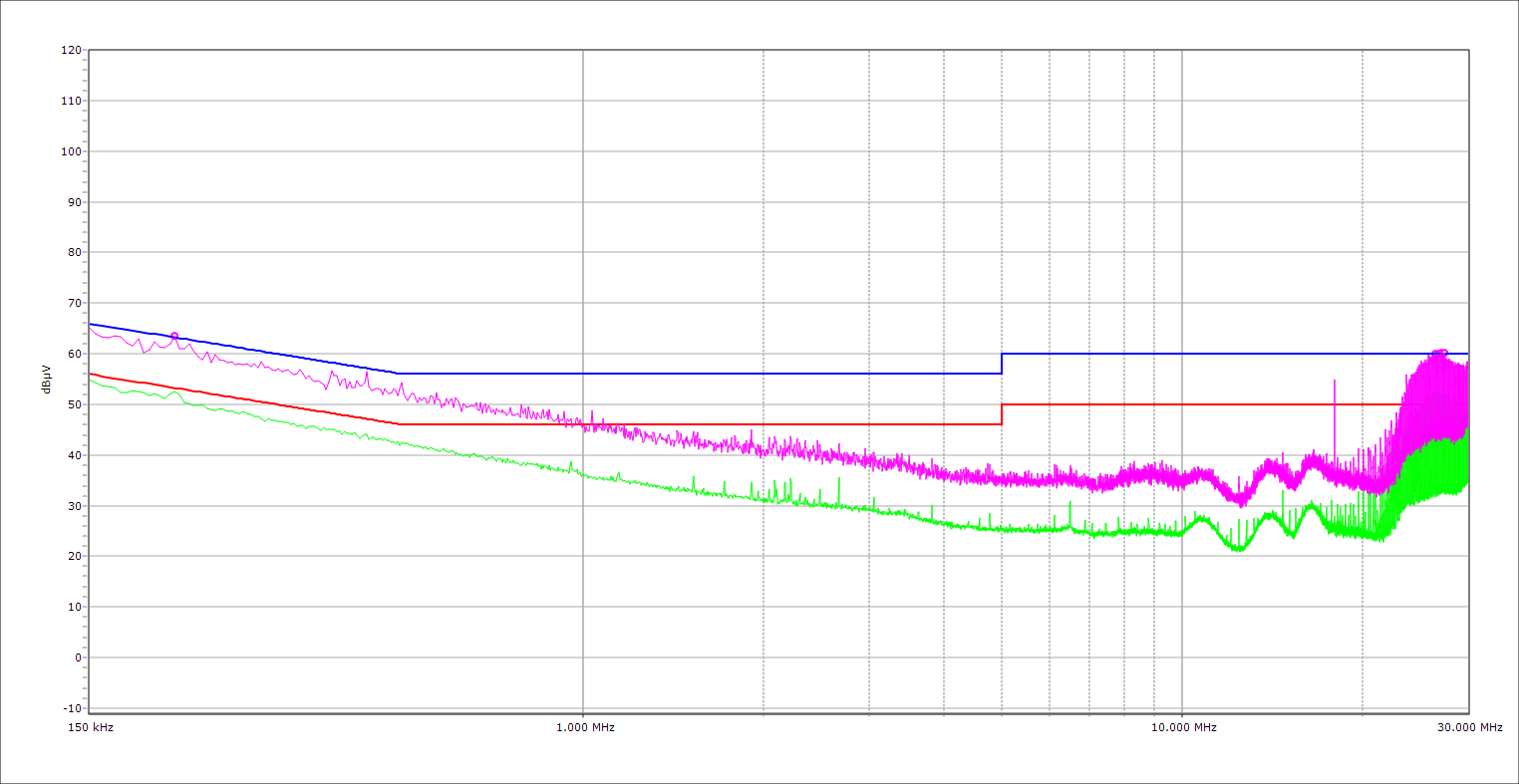Image resolution: width=1519 pixels, height=784 pixels.
Task: Click the 1.000 MHz x-axis label
Action: pos(585,727)
